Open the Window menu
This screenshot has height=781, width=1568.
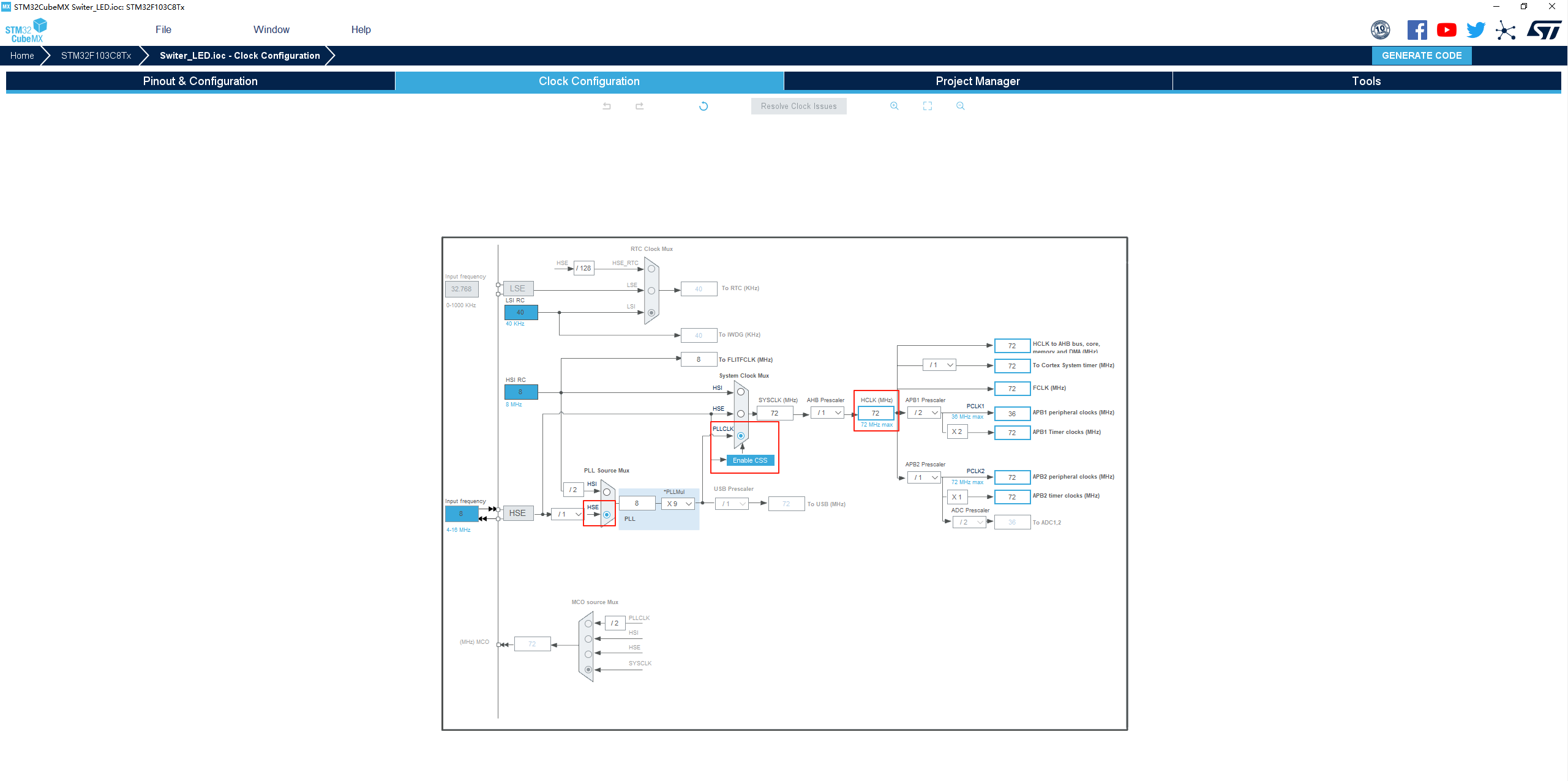pos(271,29)
